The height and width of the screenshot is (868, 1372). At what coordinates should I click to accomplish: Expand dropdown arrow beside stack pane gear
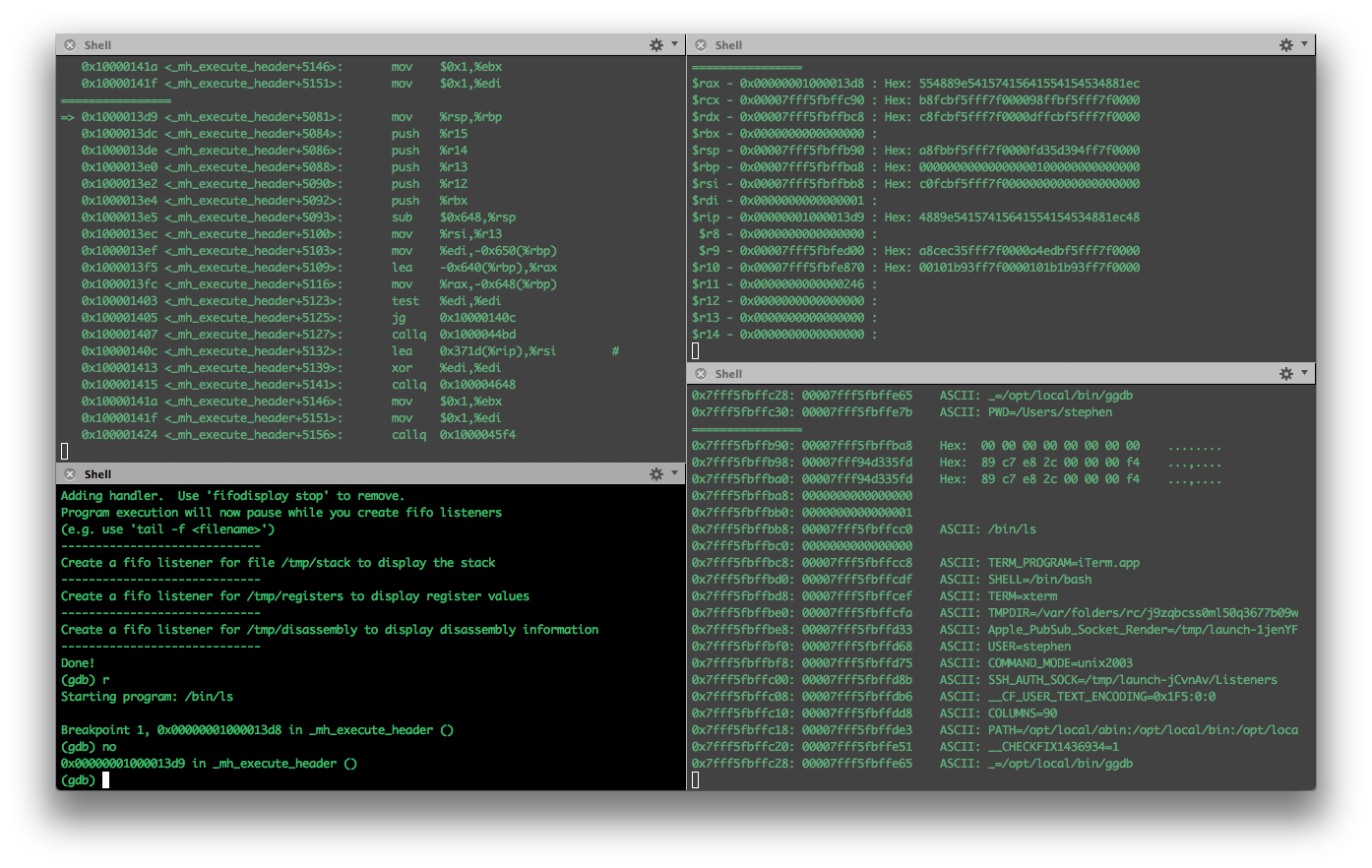[x=1305, y=373]
